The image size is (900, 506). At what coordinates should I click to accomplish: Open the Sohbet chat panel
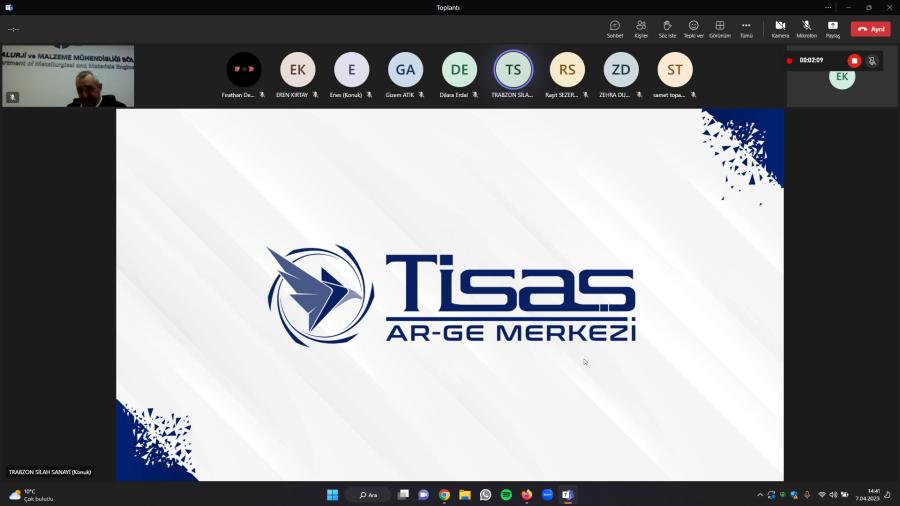615,29
